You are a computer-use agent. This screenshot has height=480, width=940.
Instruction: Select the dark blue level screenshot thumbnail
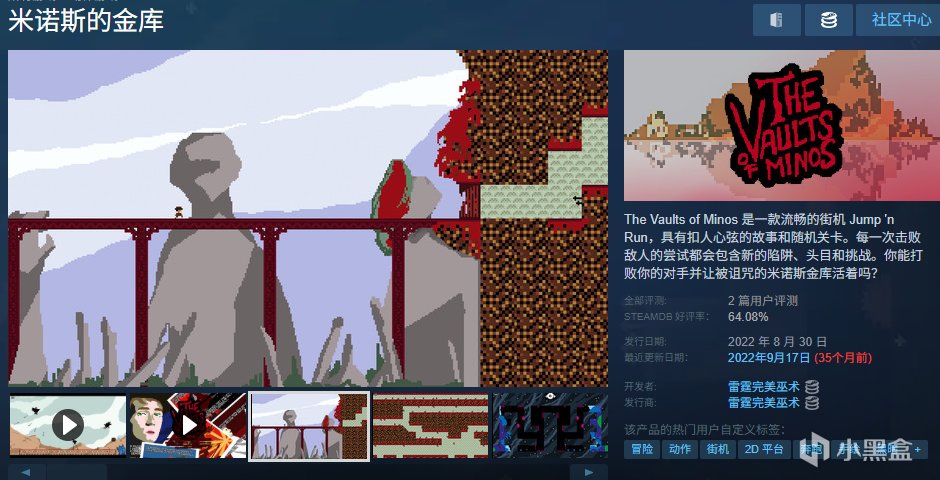tap(550, 425)
